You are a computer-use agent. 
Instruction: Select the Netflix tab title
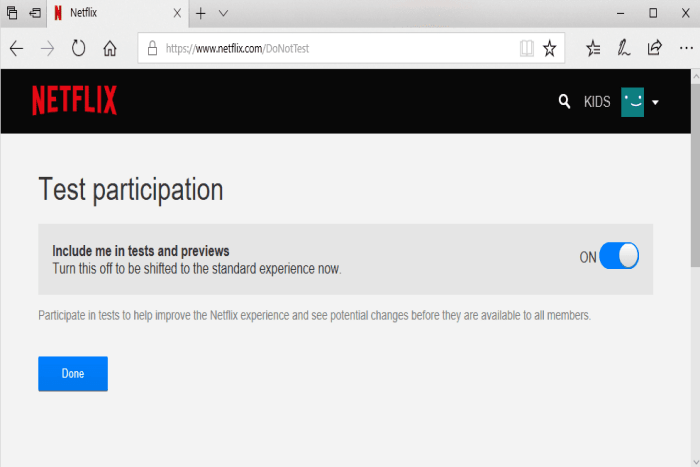(x=83, y=13)
